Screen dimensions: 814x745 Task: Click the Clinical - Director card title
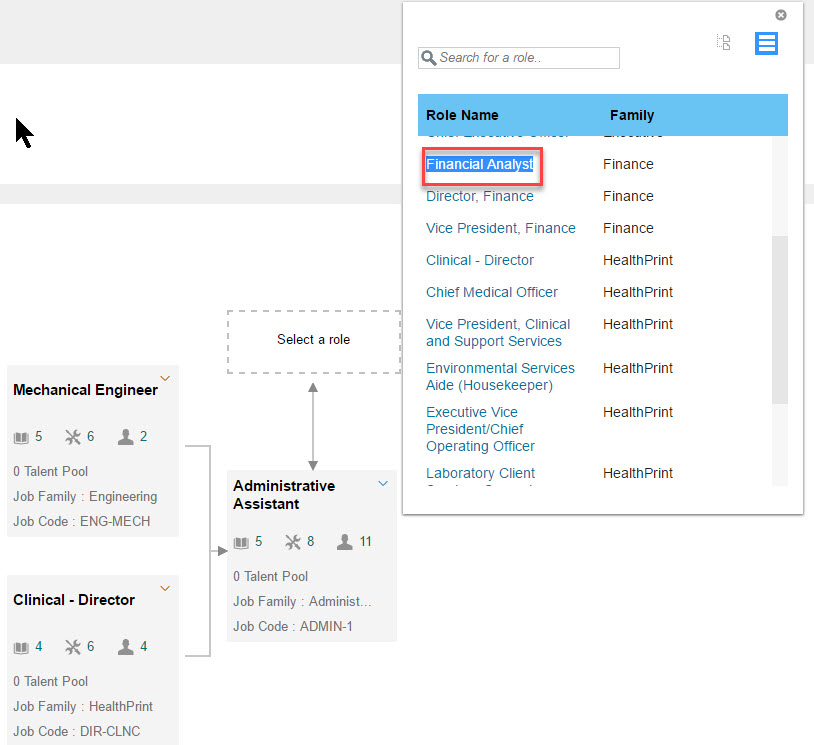pos(74,600)
